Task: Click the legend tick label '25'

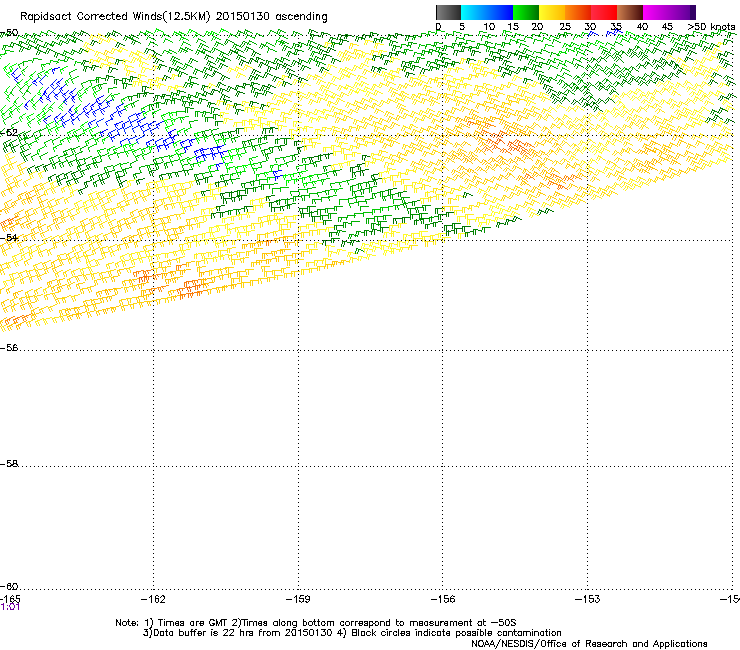Action: click(x=565, y=27)
